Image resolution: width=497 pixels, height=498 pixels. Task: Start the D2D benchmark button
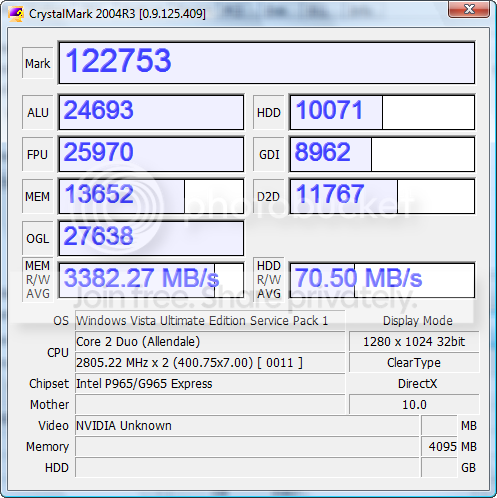(269, 196)
